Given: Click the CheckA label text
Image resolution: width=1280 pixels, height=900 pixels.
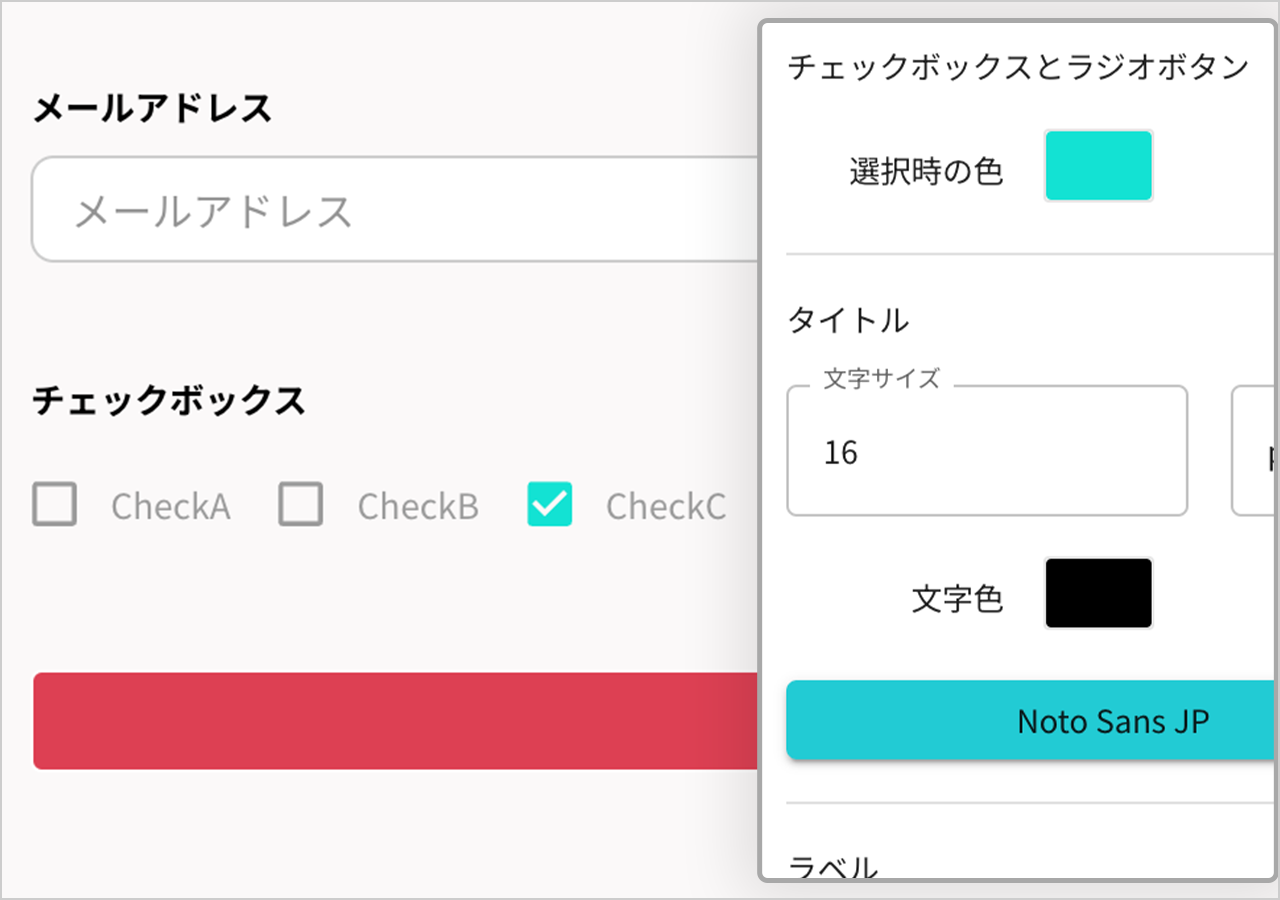Looking at the screenshot, I should tap(170, 506).
